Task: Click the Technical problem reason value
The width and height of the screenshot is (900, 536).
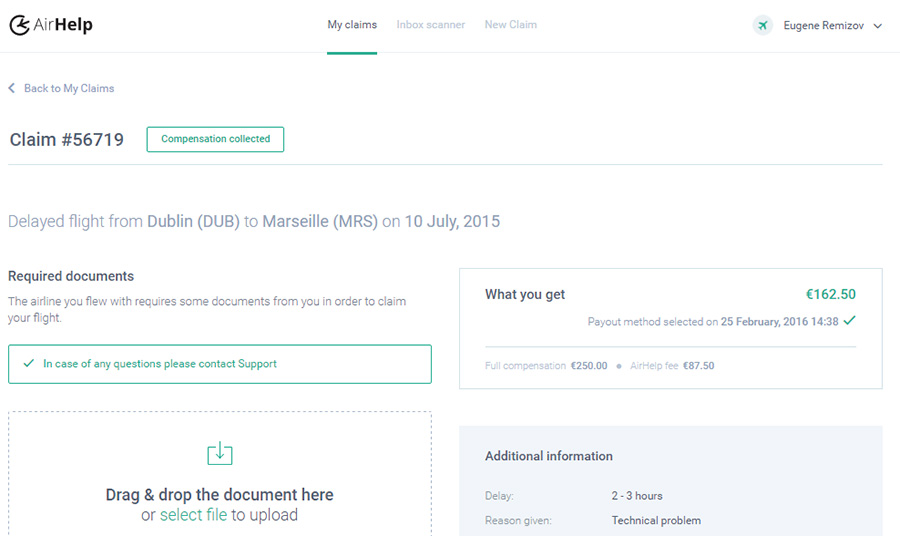Action: pos(656,521)
